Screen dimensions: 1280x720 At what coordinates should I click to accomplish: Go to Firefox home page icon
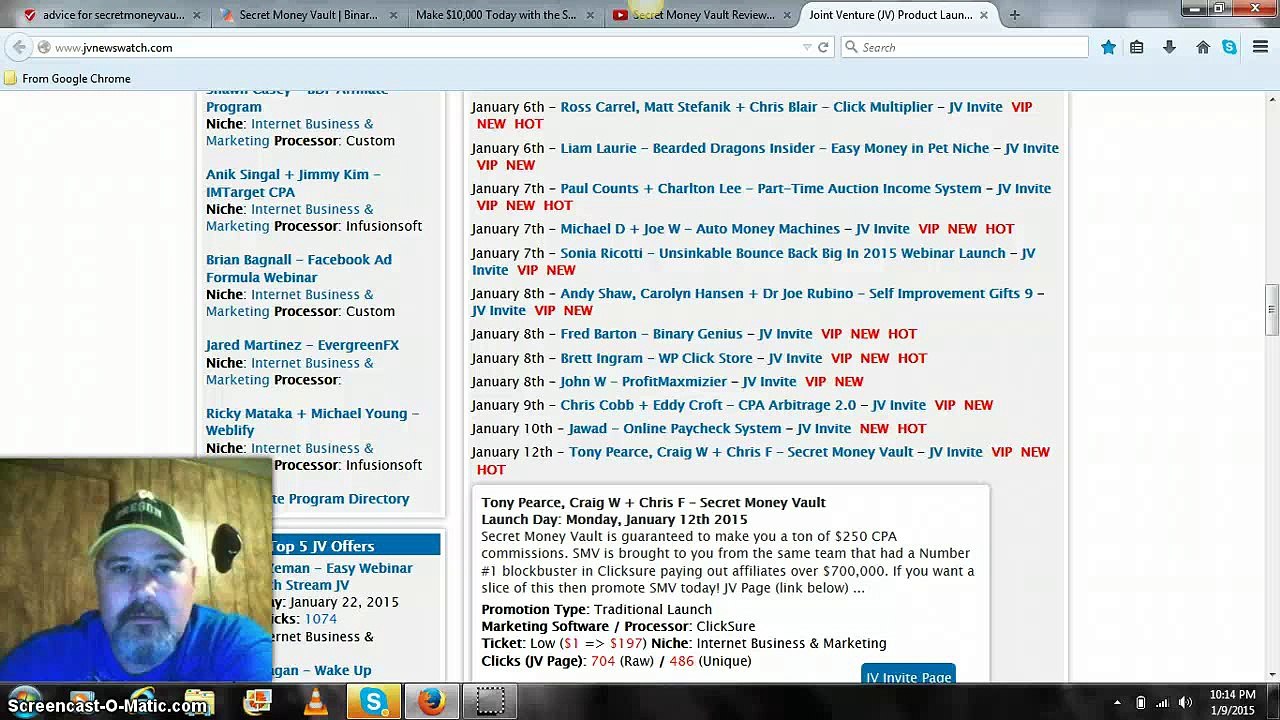pyautogui.click(x=1203, y=47)
